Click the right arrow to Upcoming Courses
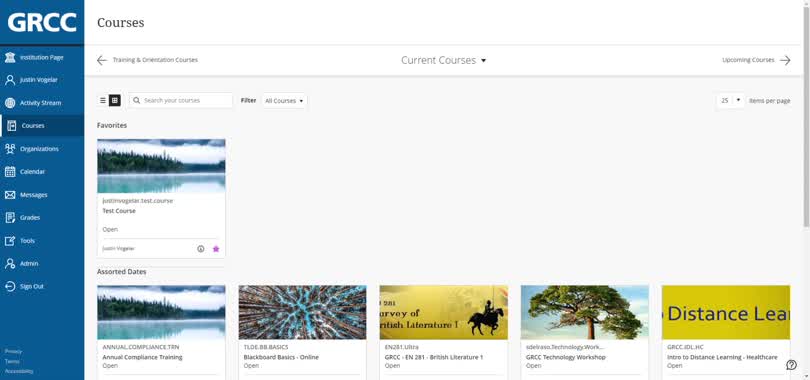810x380 pixels. tap(785, 60)
